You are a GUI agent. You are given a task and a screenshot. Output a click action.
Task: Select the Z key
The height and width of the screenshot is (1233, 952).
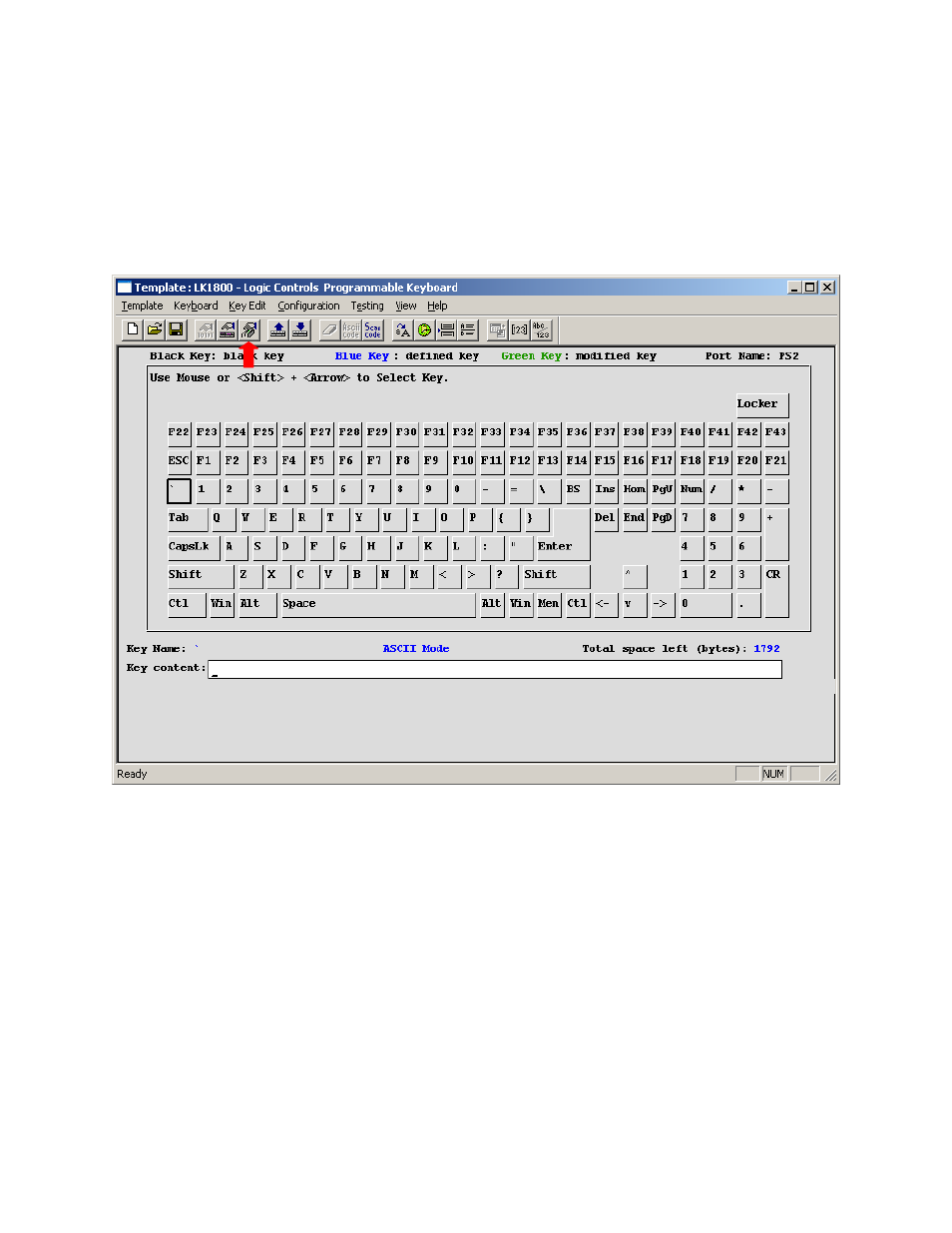click(248, 575)
